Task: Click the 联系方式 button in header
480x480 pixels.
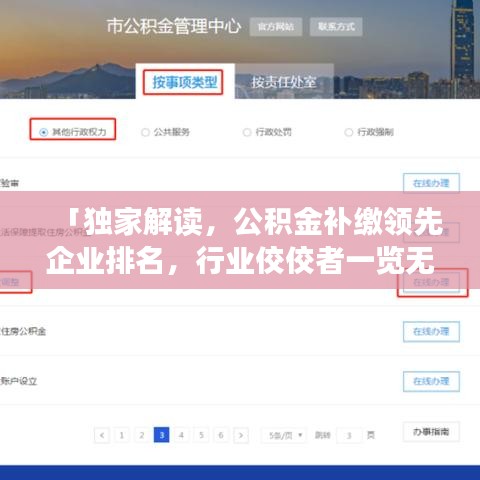Action: click(x=336, y=27)
